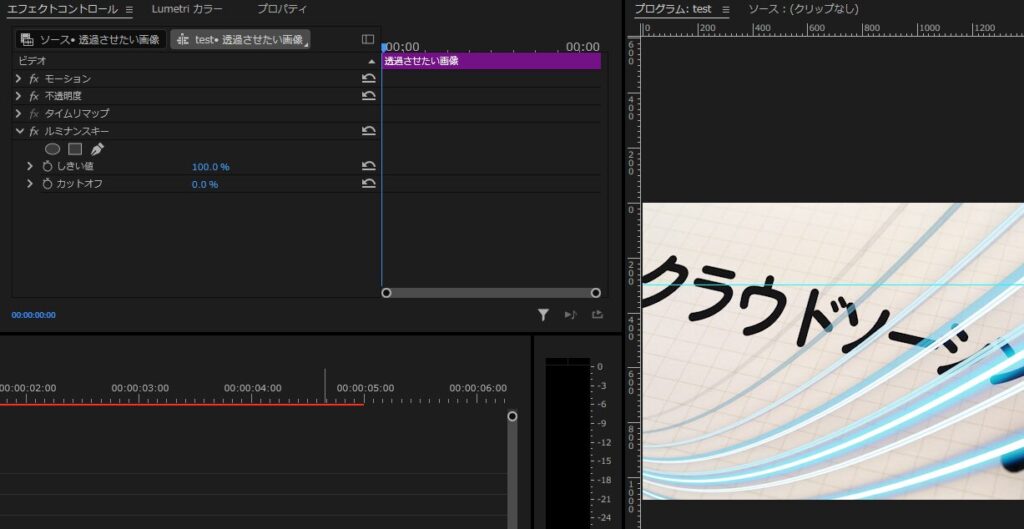
Task: Open the エフェクトコントロール panel menu icon
Action: [129, 9]
